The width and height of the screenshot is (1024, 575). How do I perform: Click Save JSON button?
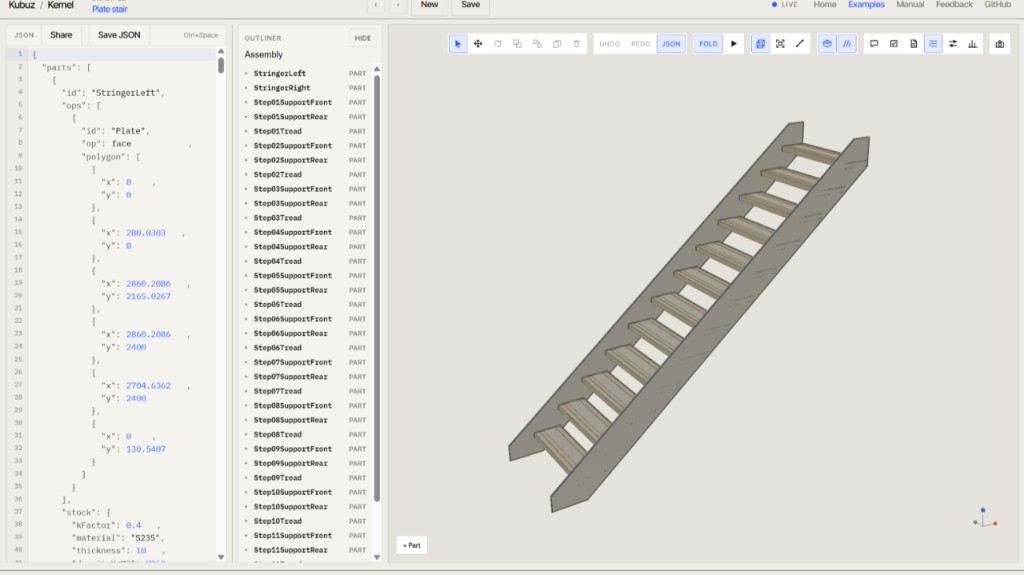119,35
